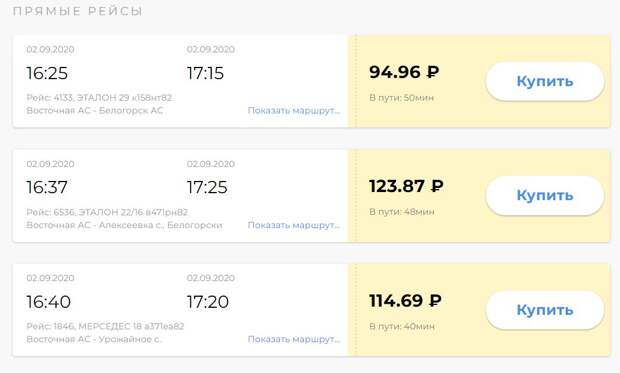Screen dimensions: 620x373
Task: Select the 16:40 departure time
Action: click(49, 302)
